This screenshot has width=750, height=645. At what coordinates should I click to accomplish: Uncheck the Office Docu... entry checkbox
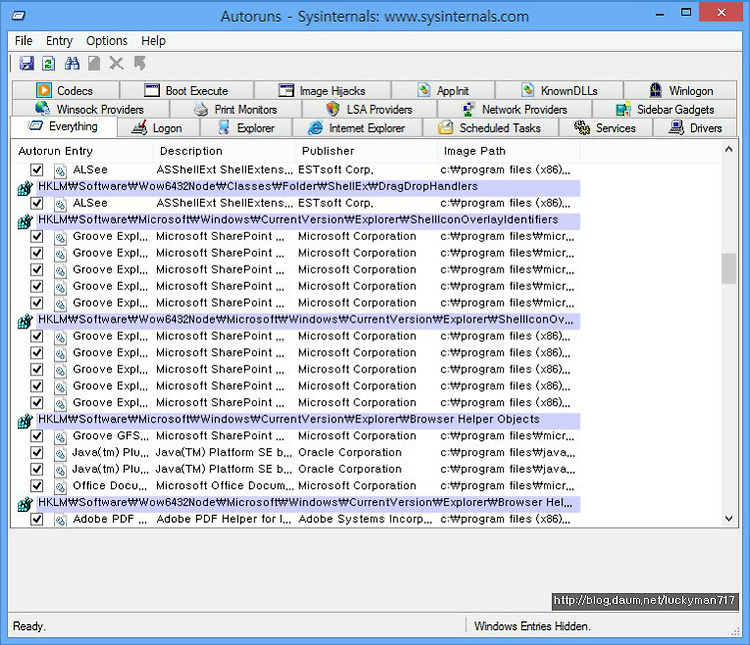37,486
